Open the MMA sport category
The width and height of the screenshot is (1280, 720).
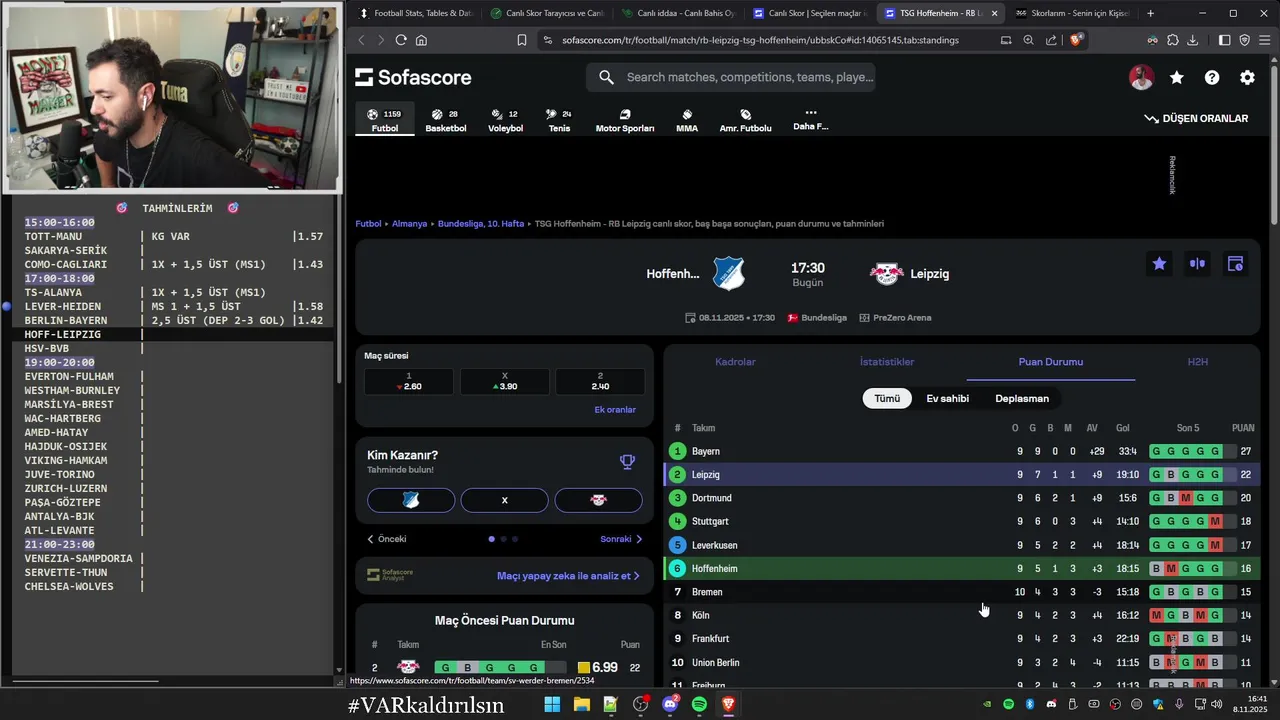pyautogui.click(x=687, y=120)
